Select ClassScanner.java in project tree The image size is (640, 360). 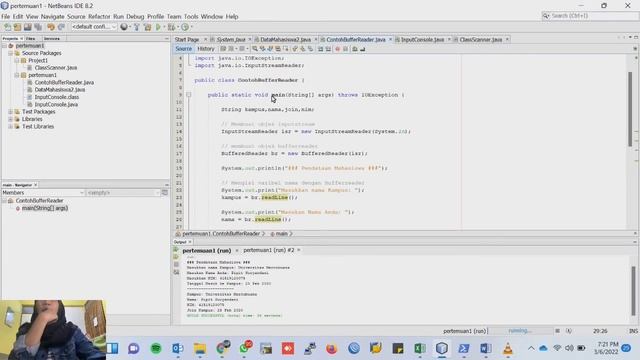pyautogui.click(x=56, y=68)
